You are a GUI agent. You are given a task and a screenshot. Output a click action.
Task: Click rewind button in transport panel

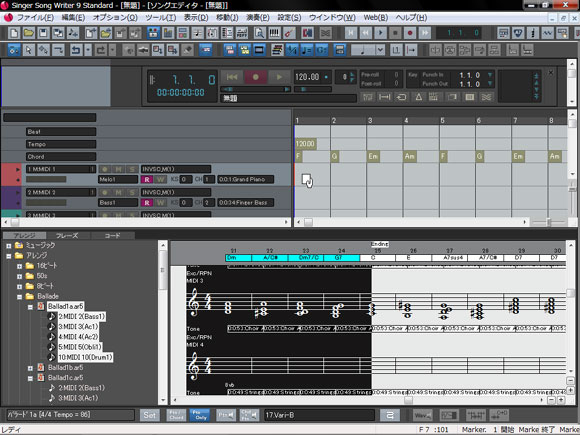(x=232, y=77)
